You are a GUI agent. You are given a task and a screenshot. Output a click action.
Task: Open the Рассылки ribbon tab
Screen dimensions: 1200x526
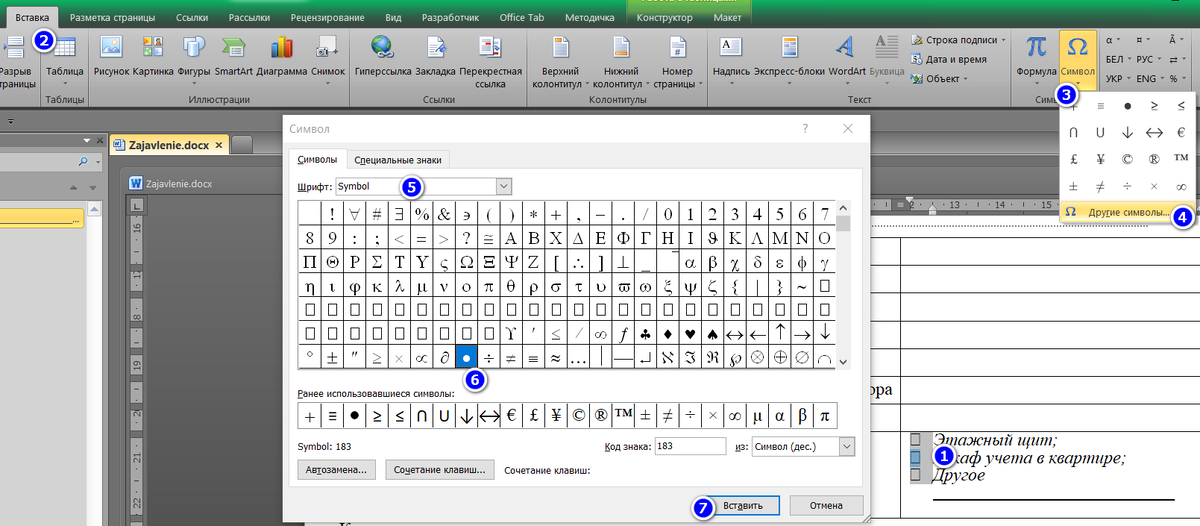click(x=247, y=18)
